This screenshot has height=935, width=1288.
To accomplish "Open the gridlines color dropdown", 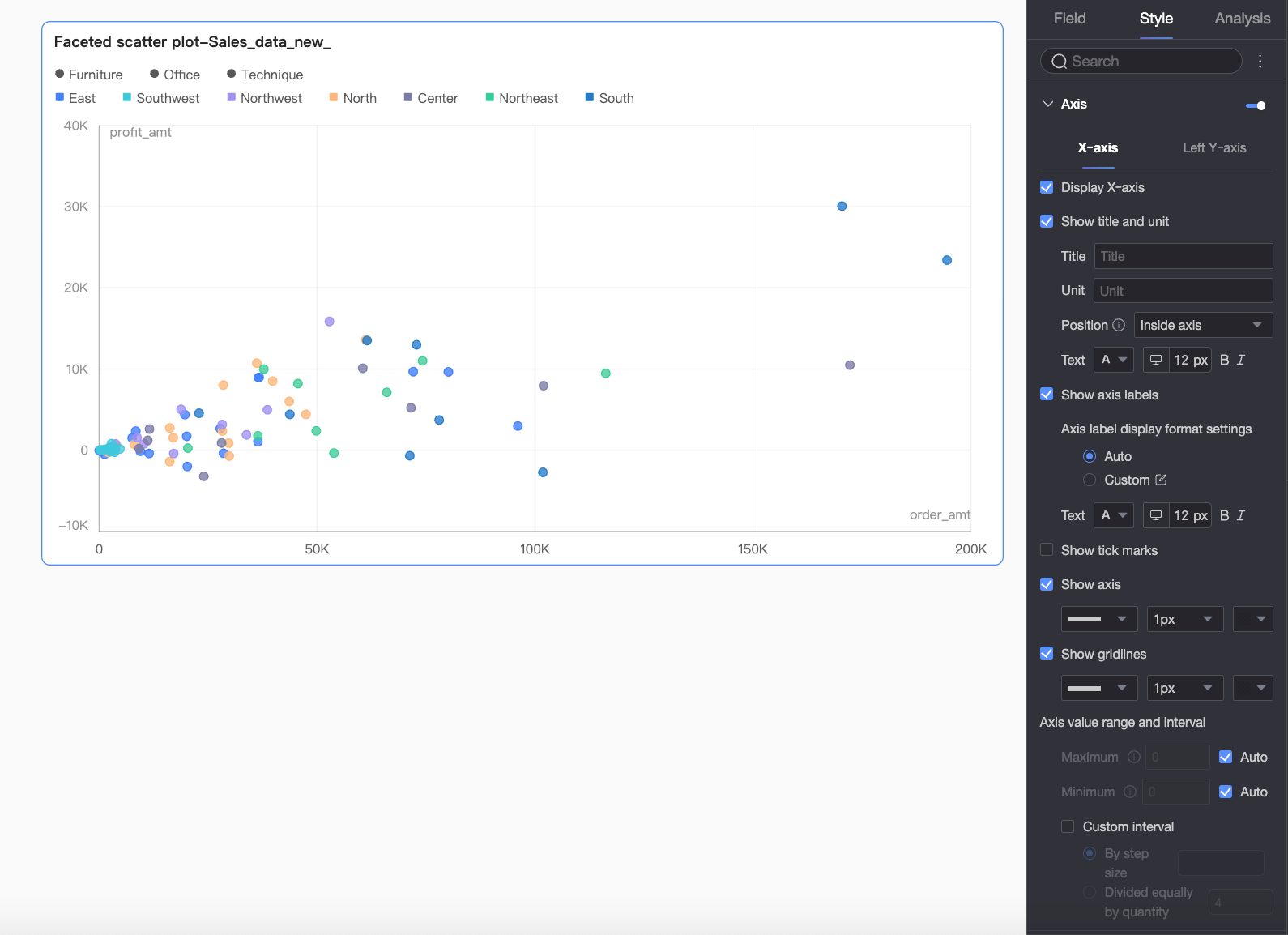I will (1252, 688).
